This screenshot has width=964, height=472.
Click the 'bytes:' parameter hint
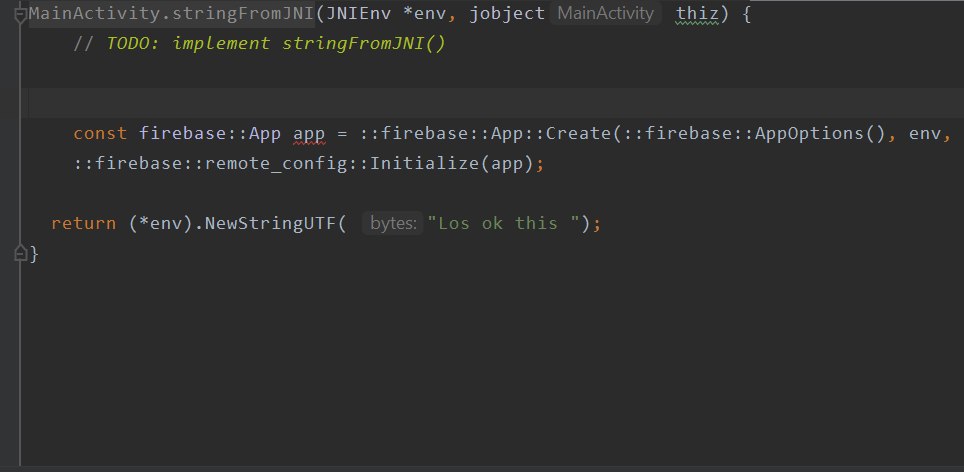(x=393, y=223)
